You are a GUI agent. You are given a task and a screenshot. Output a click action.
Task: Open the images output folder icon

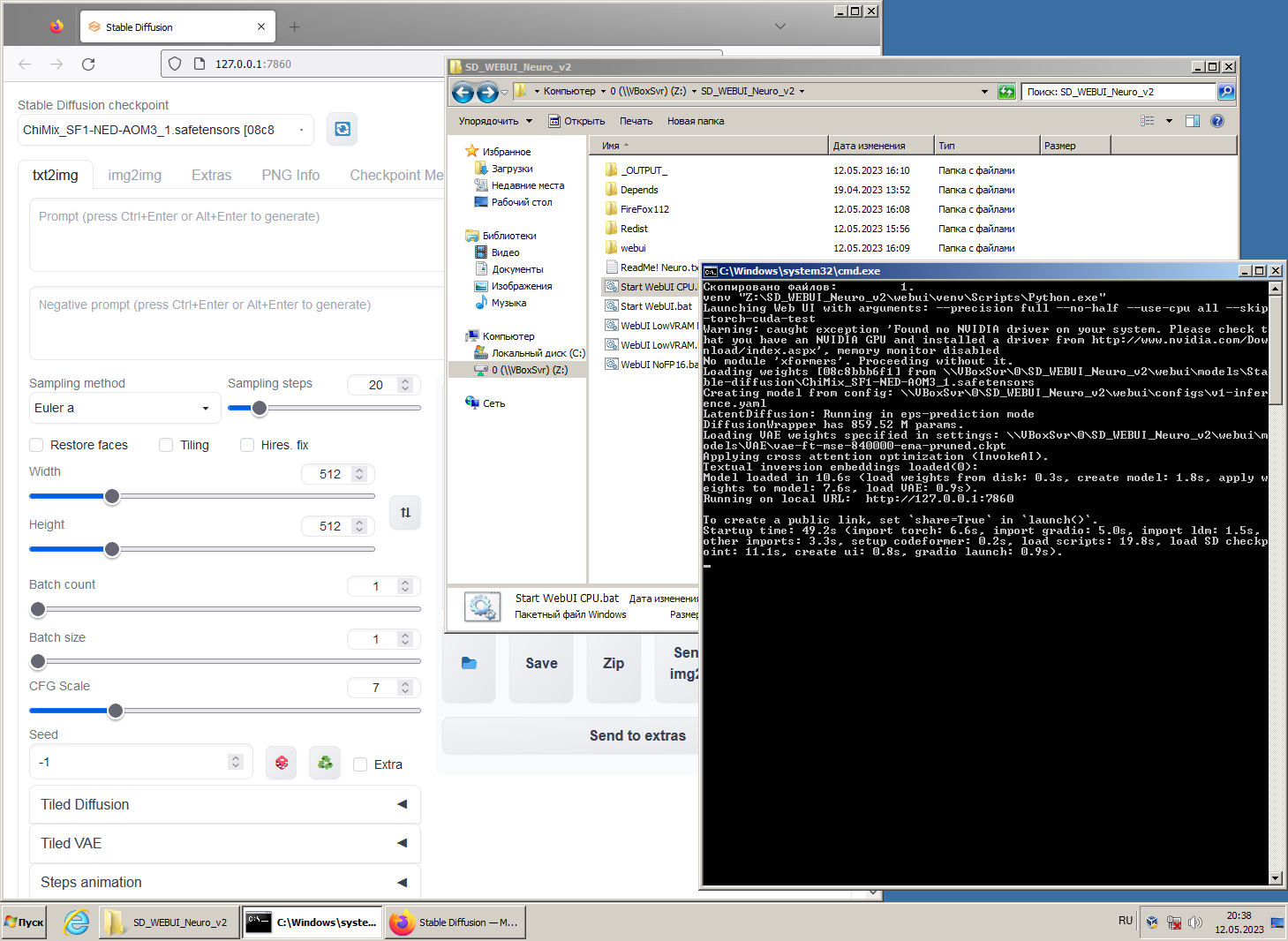click(x=469, y=664)
